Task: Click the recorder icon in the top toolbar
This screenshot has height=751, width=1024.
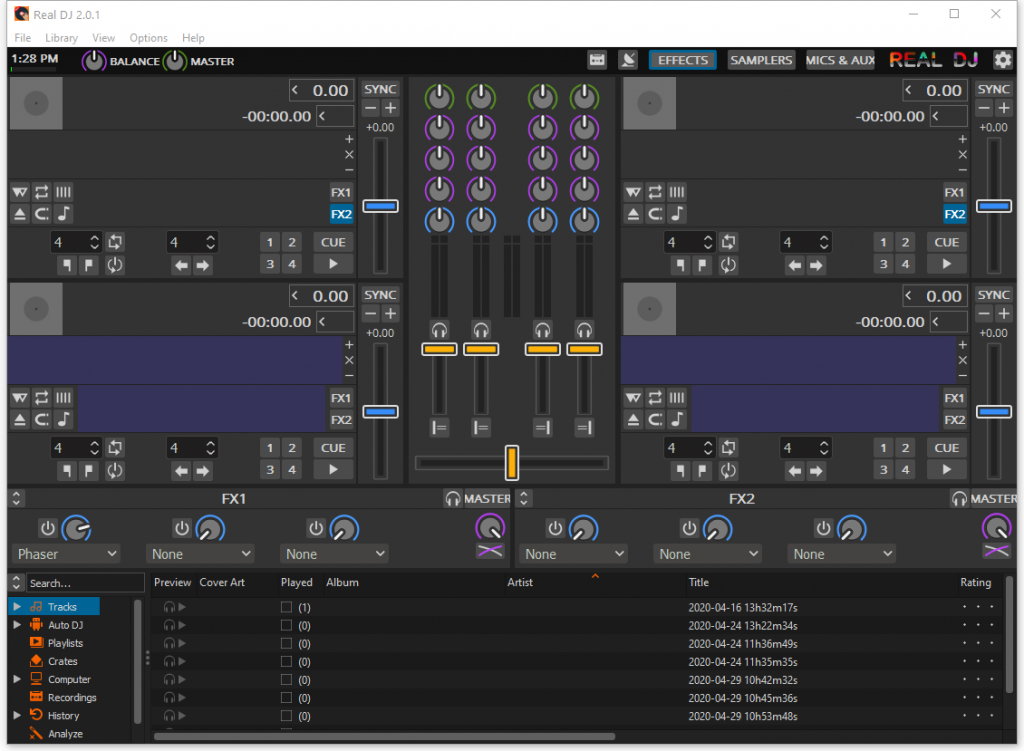Action: (x=597, y=60)
